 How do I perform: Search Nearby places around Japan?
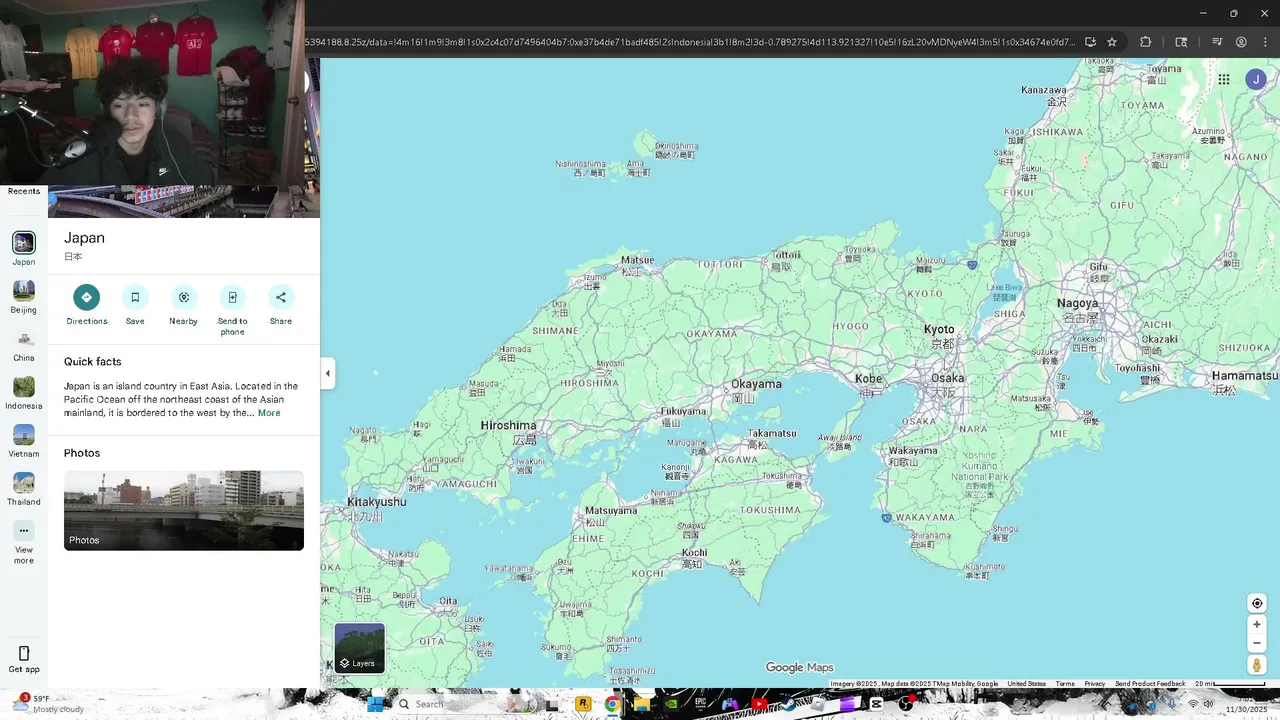click(183, 297)
